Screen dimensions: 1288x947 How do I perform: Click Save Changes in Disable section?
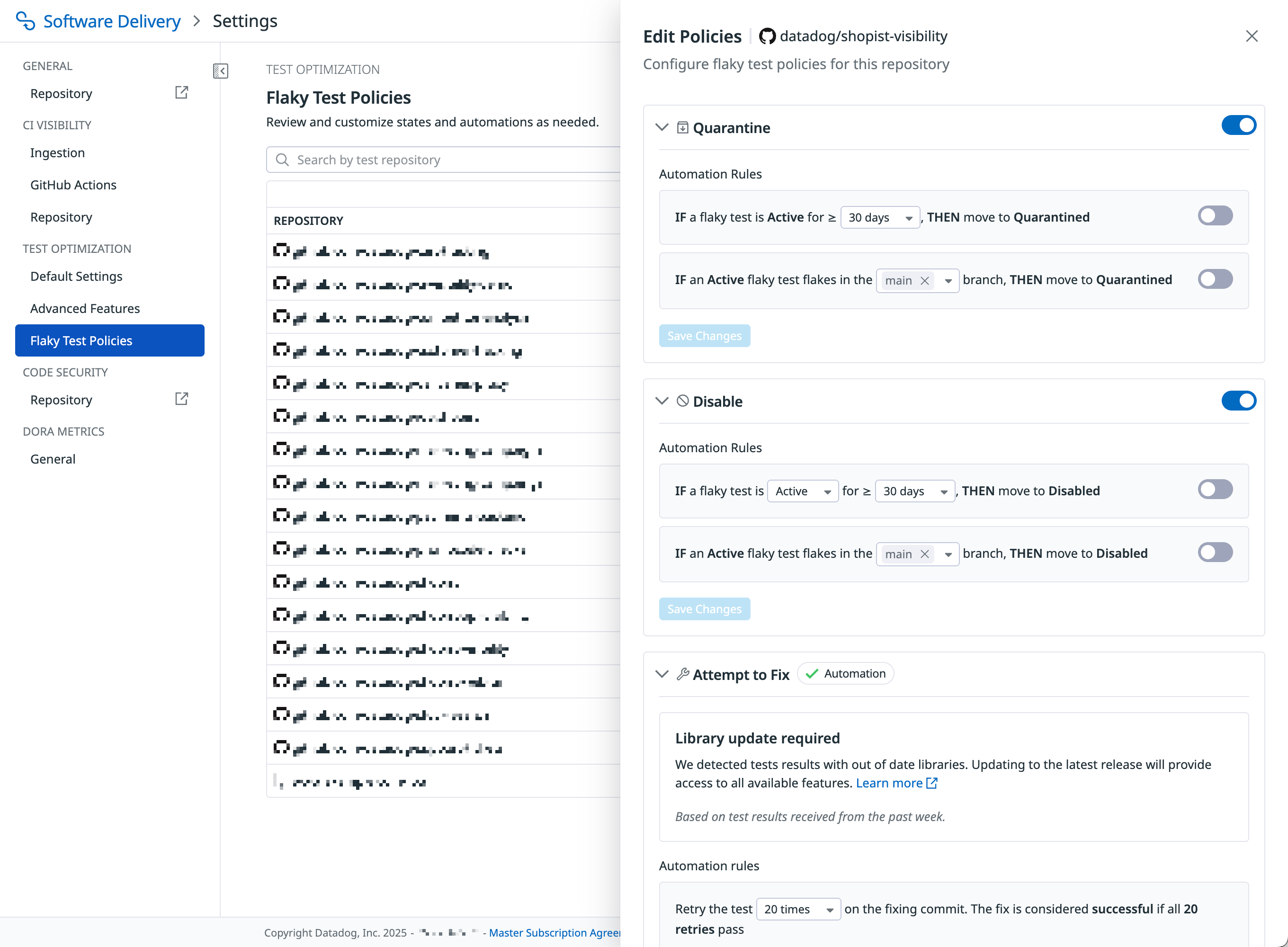click(705, 609)
